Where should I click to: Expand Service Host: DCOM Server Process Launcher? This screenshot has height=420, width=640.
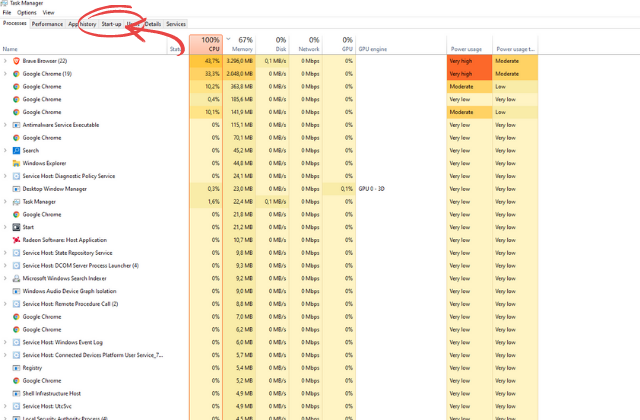coord(5,266)
